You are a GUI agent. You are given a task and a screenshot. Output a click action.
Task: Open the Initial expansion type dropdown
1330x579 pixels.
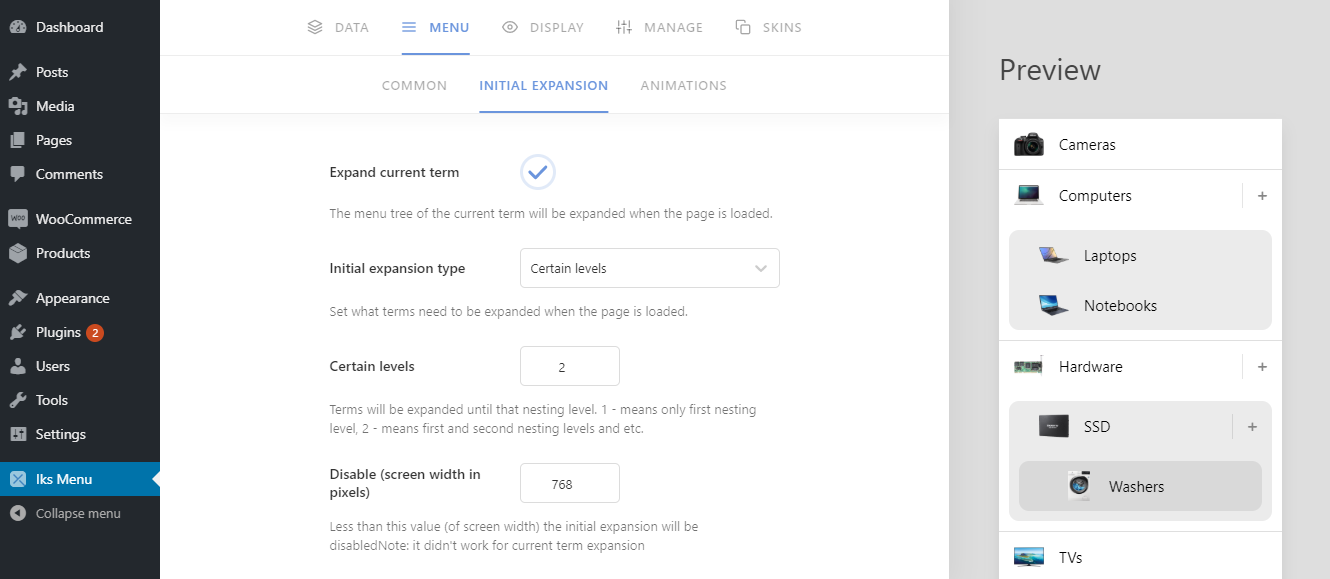(x=649, y=268)
